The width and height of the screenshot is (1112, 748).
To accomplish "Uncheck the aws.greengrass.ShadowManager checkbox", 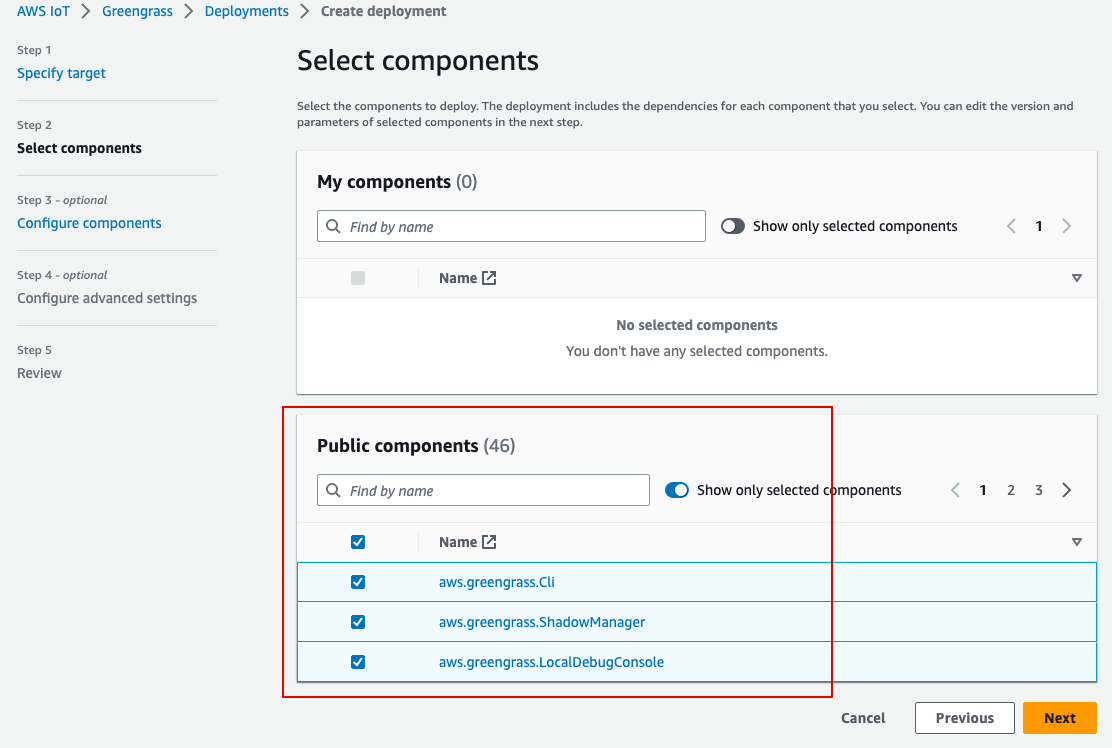I will (358, 622).
